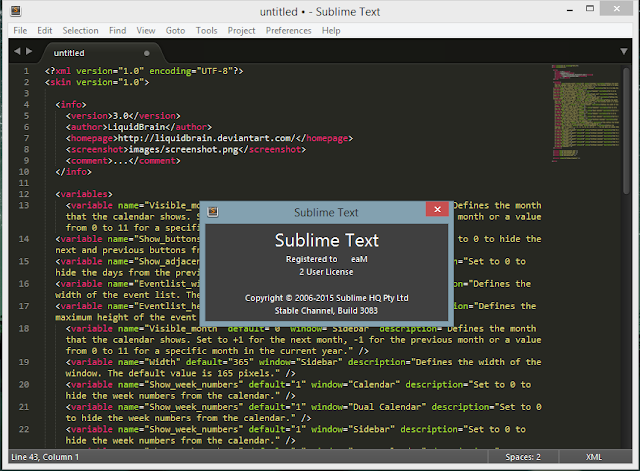Open the Selection menu

pyautogui.click(x=80, y=31)
